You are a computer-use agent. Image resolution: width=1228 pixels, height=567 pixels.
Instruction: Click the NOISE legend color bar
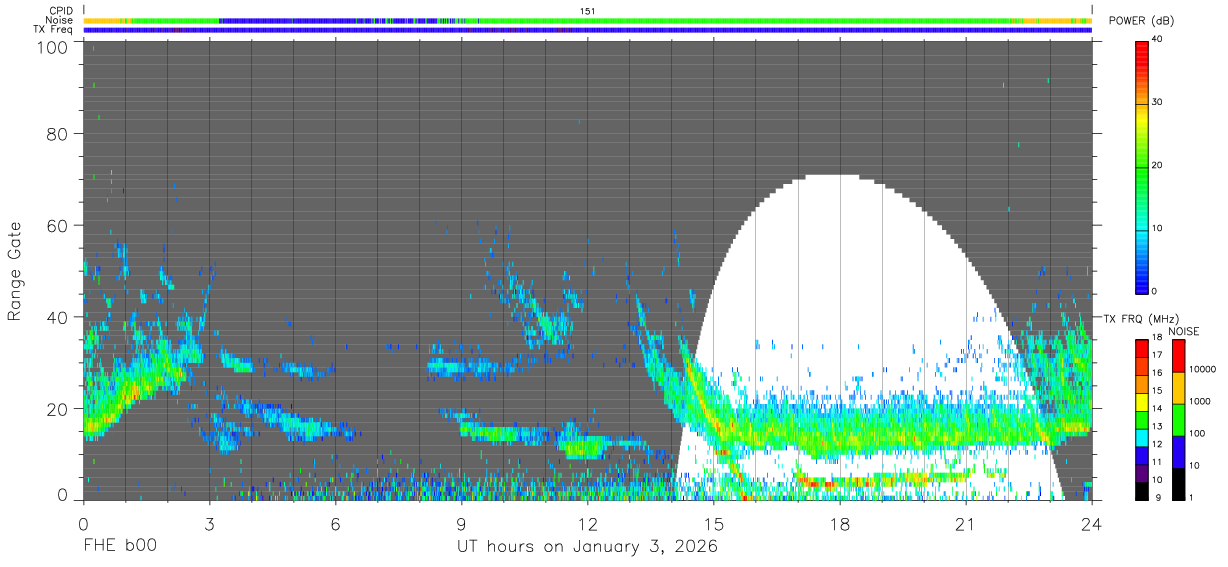tap(1177, 419)
